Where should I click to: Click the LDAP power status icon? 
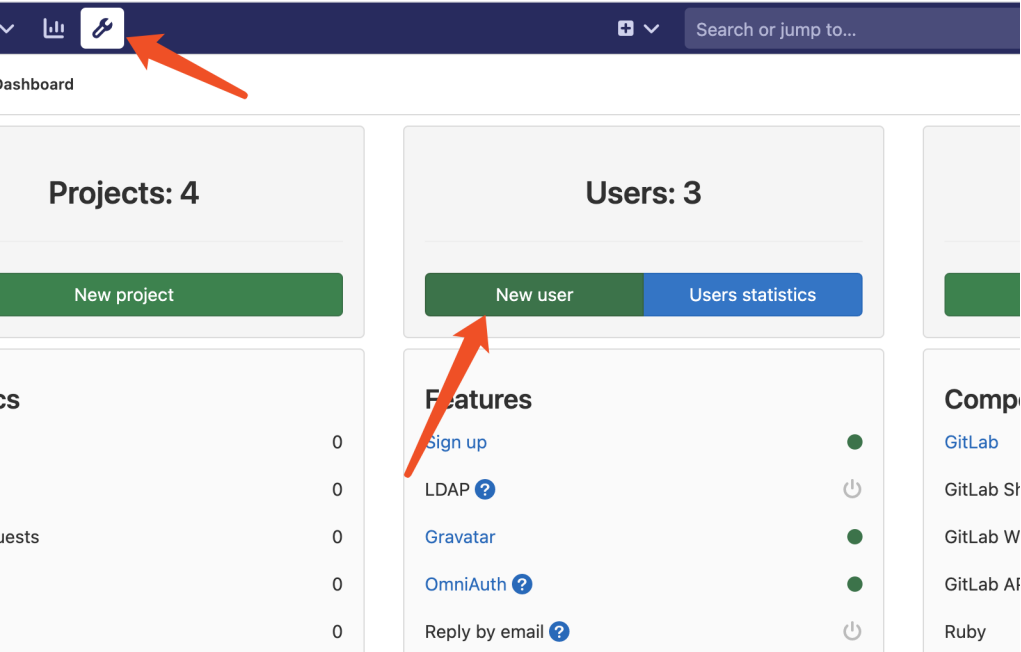(x=852, y=489)
